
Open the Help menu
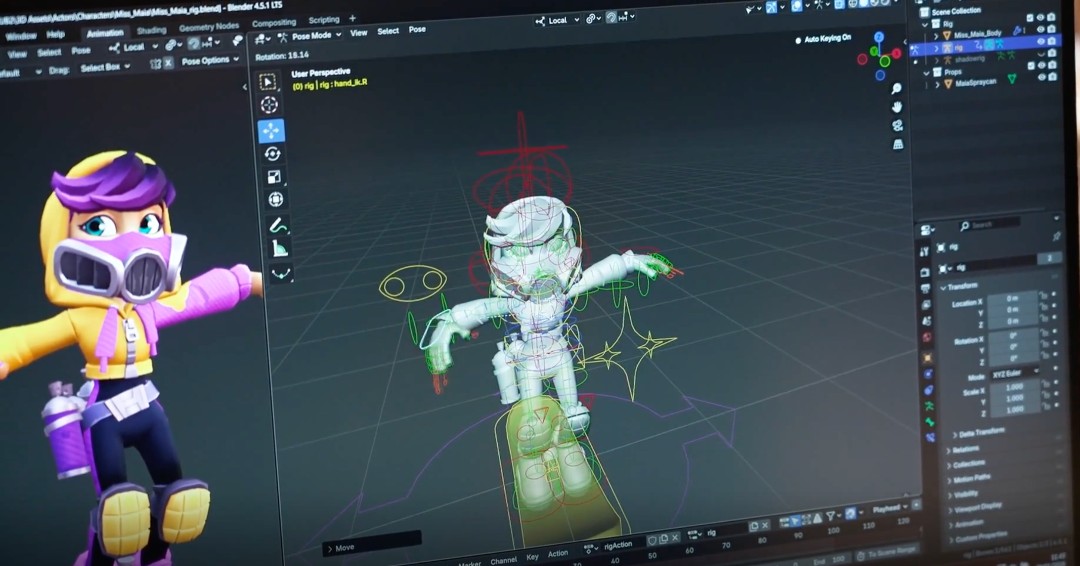click(56, 34)
